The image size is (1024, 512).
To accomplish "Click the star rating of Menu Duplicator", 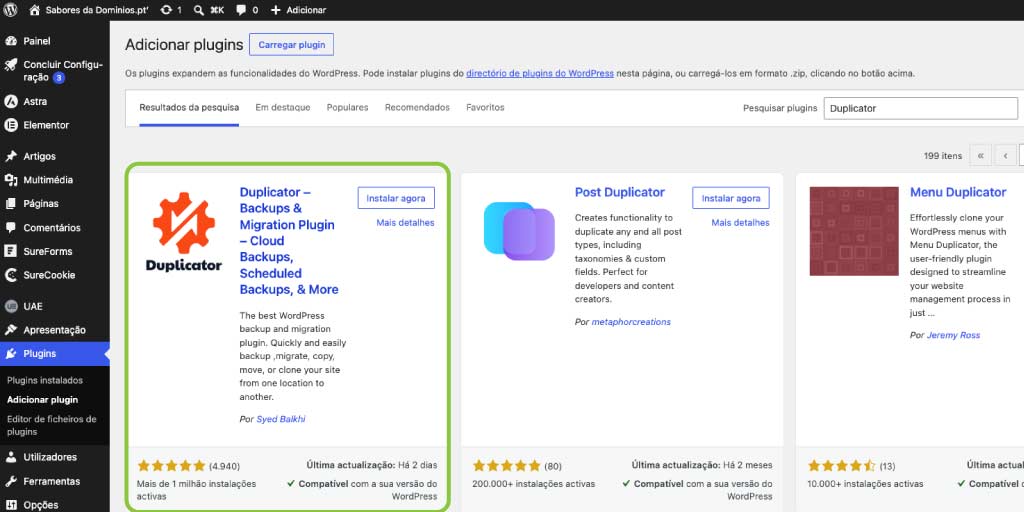I will pyautogui.click(x=842, y=466).
